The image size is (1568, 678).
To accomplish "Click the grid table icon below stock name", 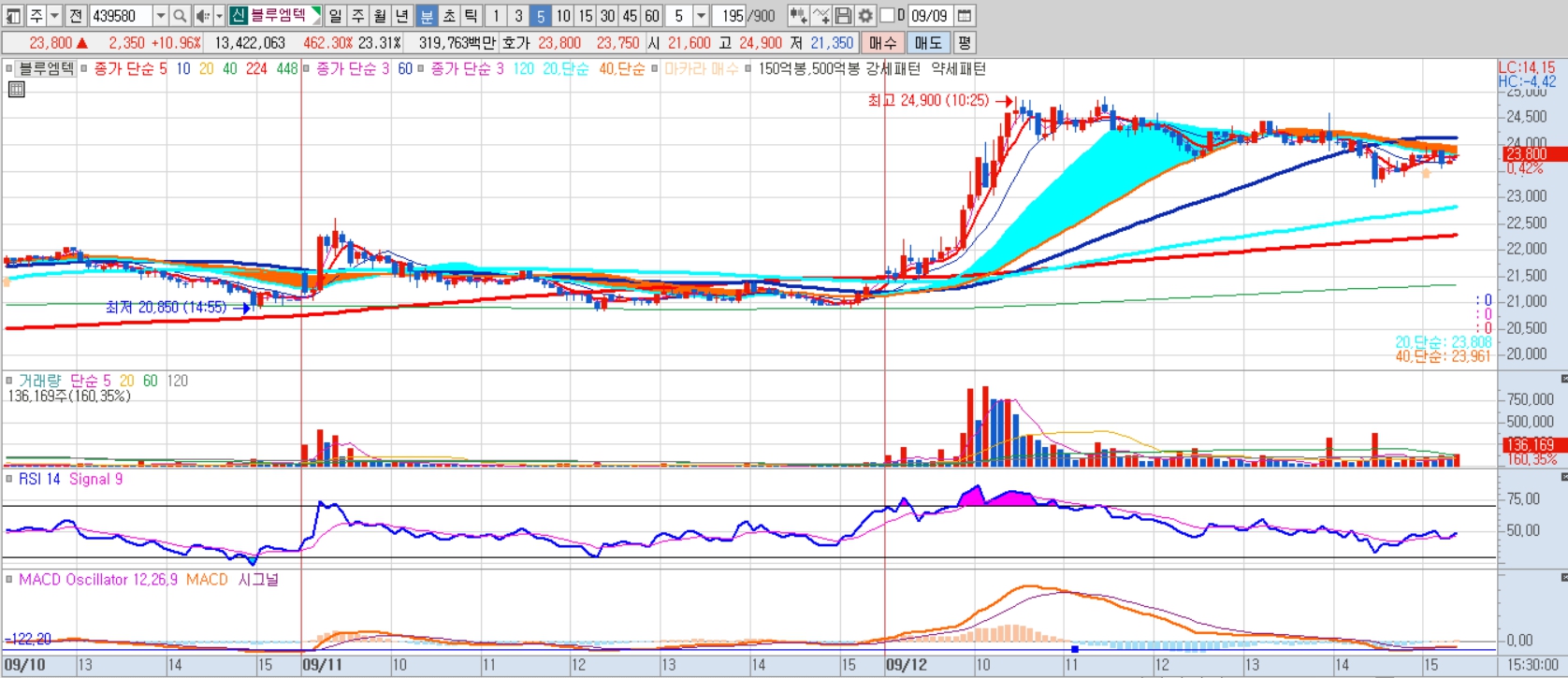I will [16, 89].
